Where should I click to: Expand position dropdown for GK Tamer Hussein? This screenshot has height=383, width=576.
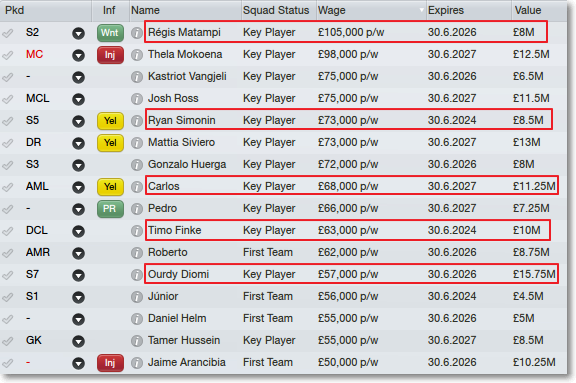tap(78, 341)
